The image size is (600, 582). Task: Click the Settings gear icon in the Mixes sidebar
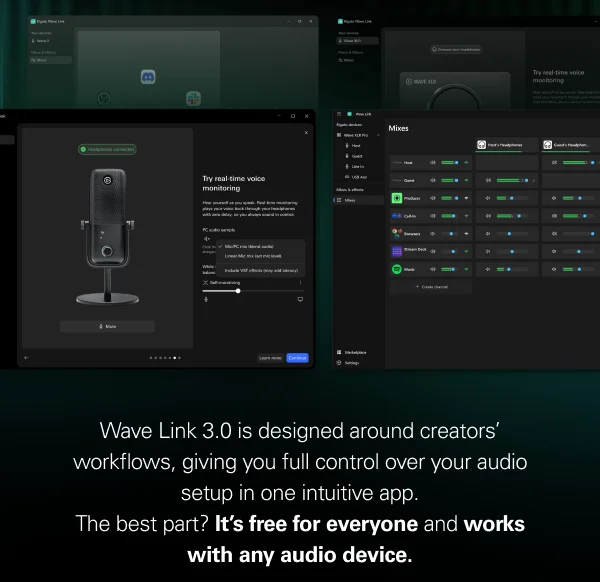click(339, 363)
